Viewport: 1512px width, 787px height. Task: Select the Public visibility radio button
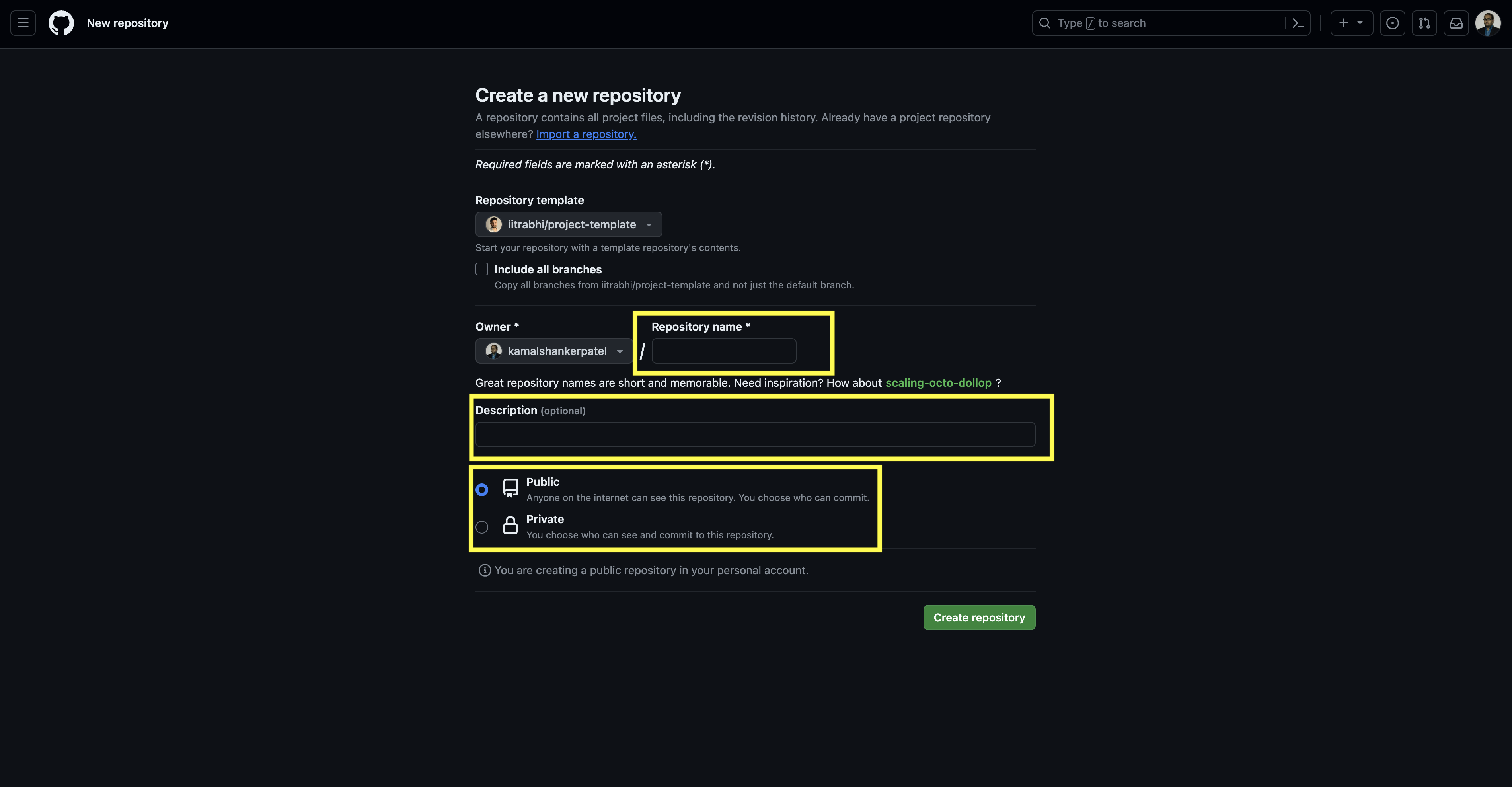click(x=482, y=489)
